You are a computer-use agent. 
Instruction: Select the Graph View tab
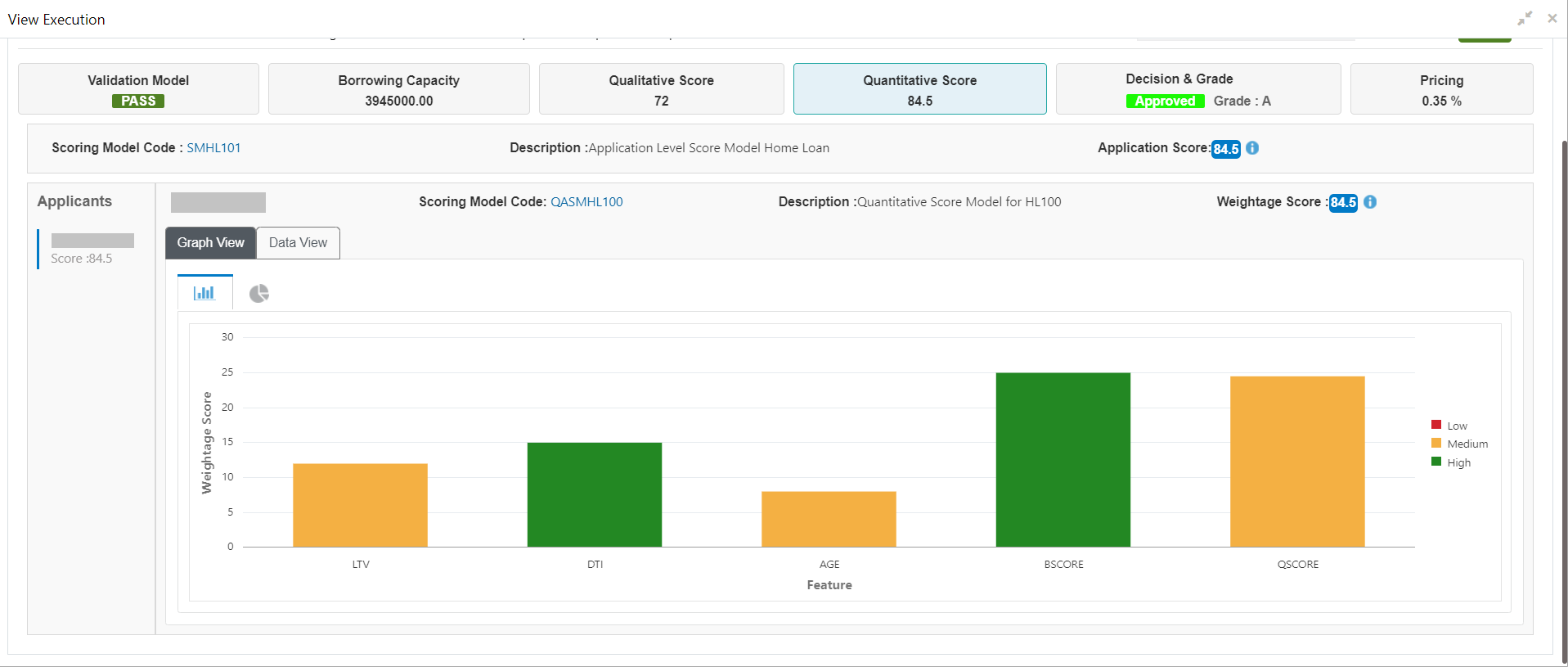pyautogui.click(x=211, y=243)
